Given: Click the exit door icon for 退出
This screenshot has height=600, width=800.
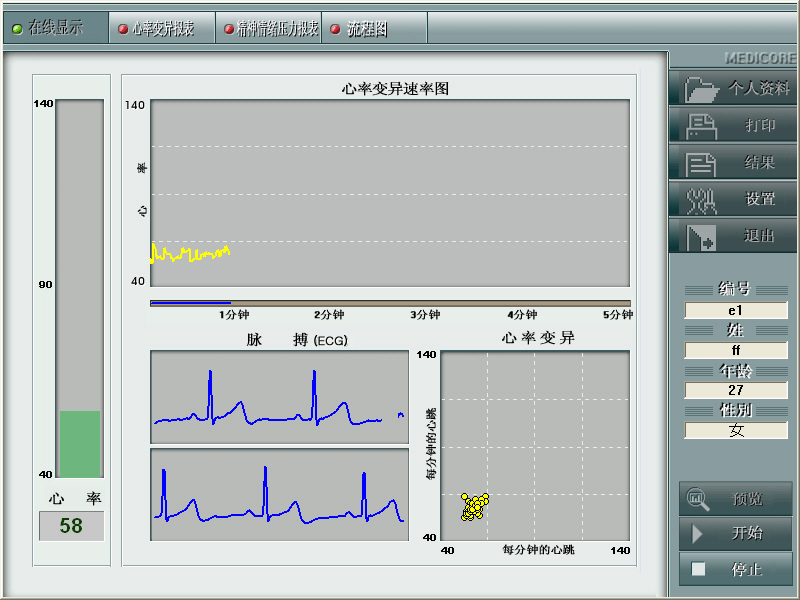Looking at the screenshot, I should 702,237.
